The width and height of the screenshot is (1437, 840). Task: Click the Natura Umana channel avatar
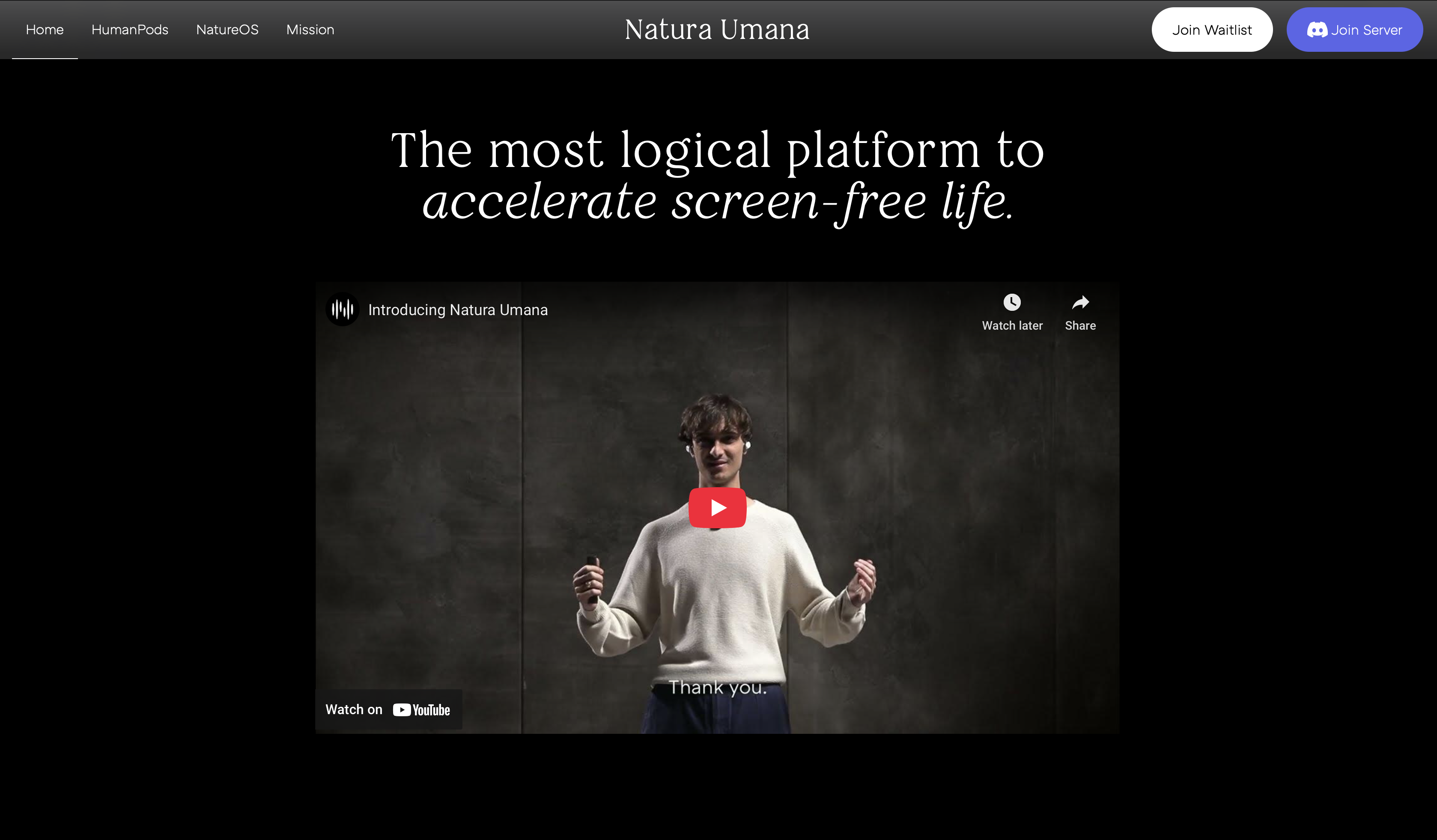342,309
